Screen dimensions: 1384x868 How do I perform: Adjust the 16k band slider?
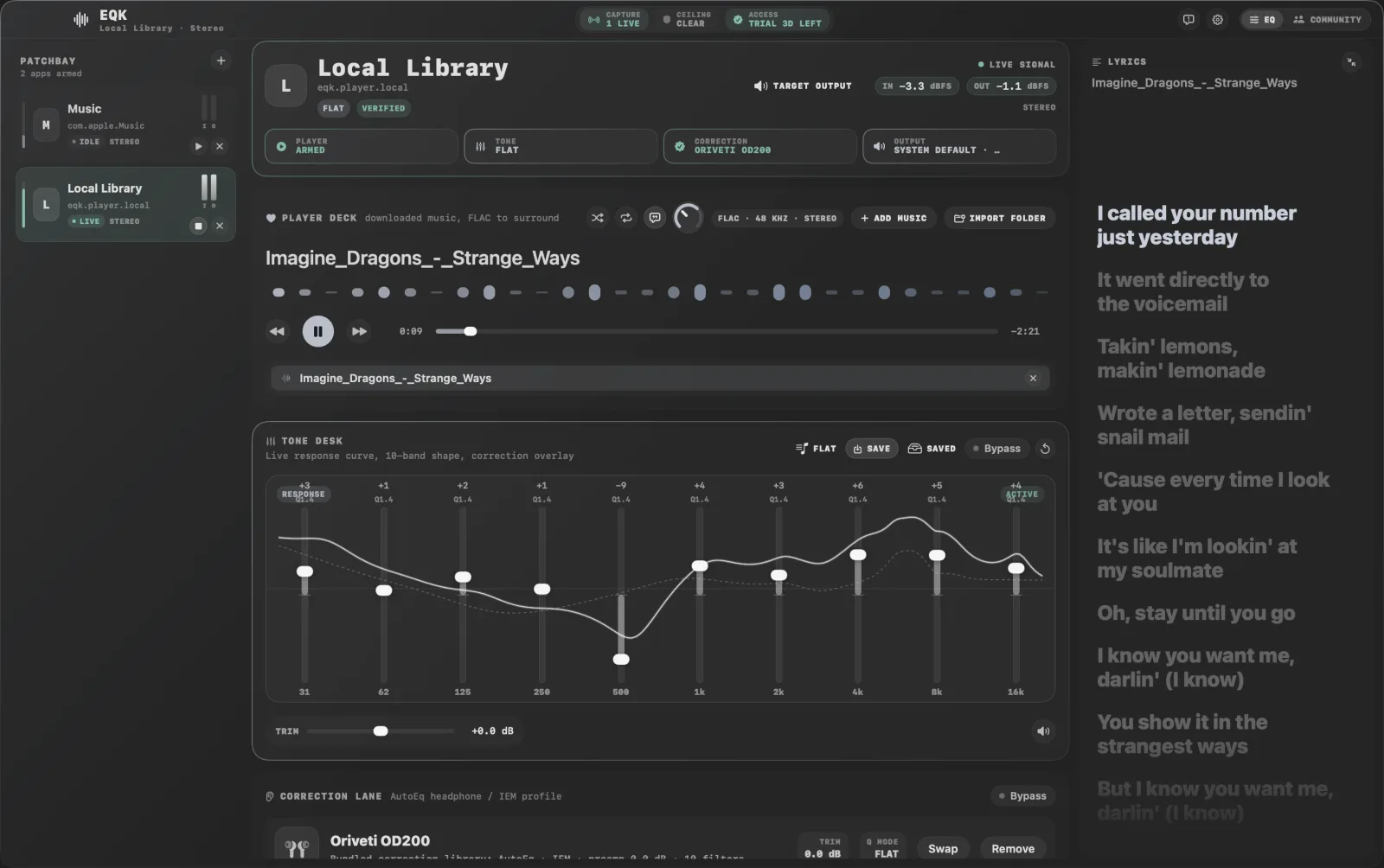[1016, 568]
